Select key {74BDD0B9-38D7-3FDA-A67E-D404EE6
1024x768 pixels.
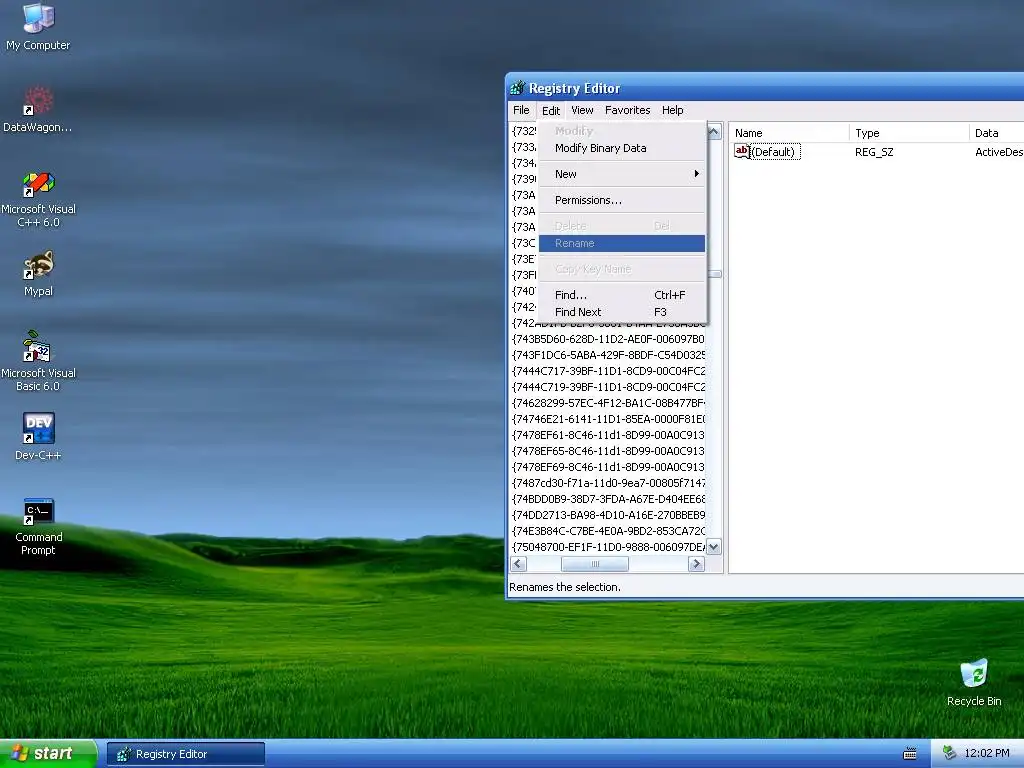pos(608,499)
